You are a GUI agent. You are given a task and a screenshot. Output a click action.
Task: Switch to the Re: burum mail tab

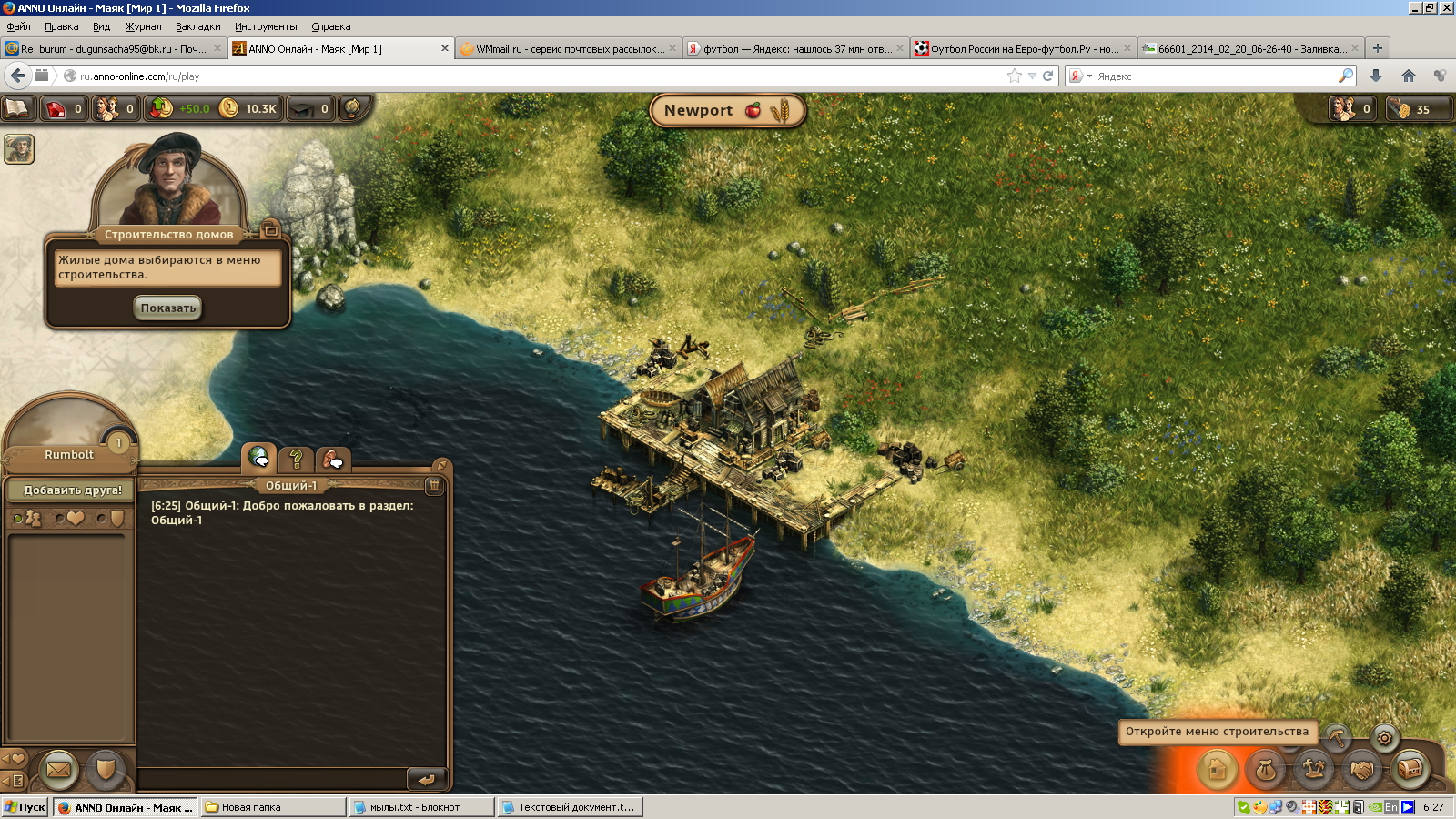point(113,49)
